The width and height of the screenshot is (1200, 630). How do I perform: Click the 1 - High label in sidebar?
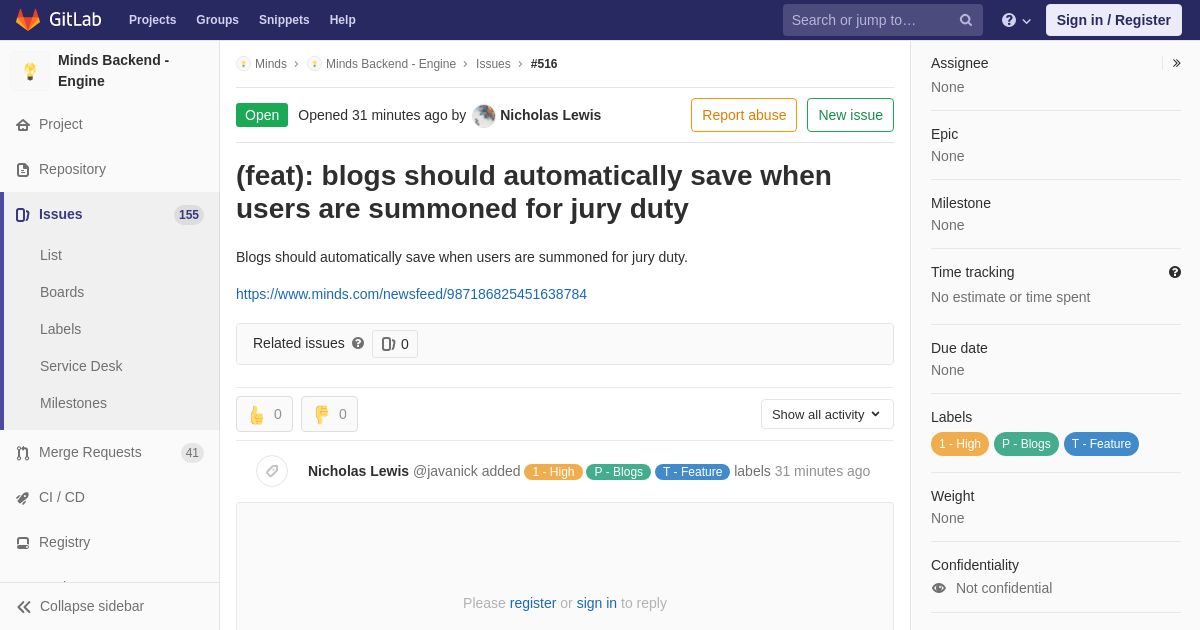point(960,444)
